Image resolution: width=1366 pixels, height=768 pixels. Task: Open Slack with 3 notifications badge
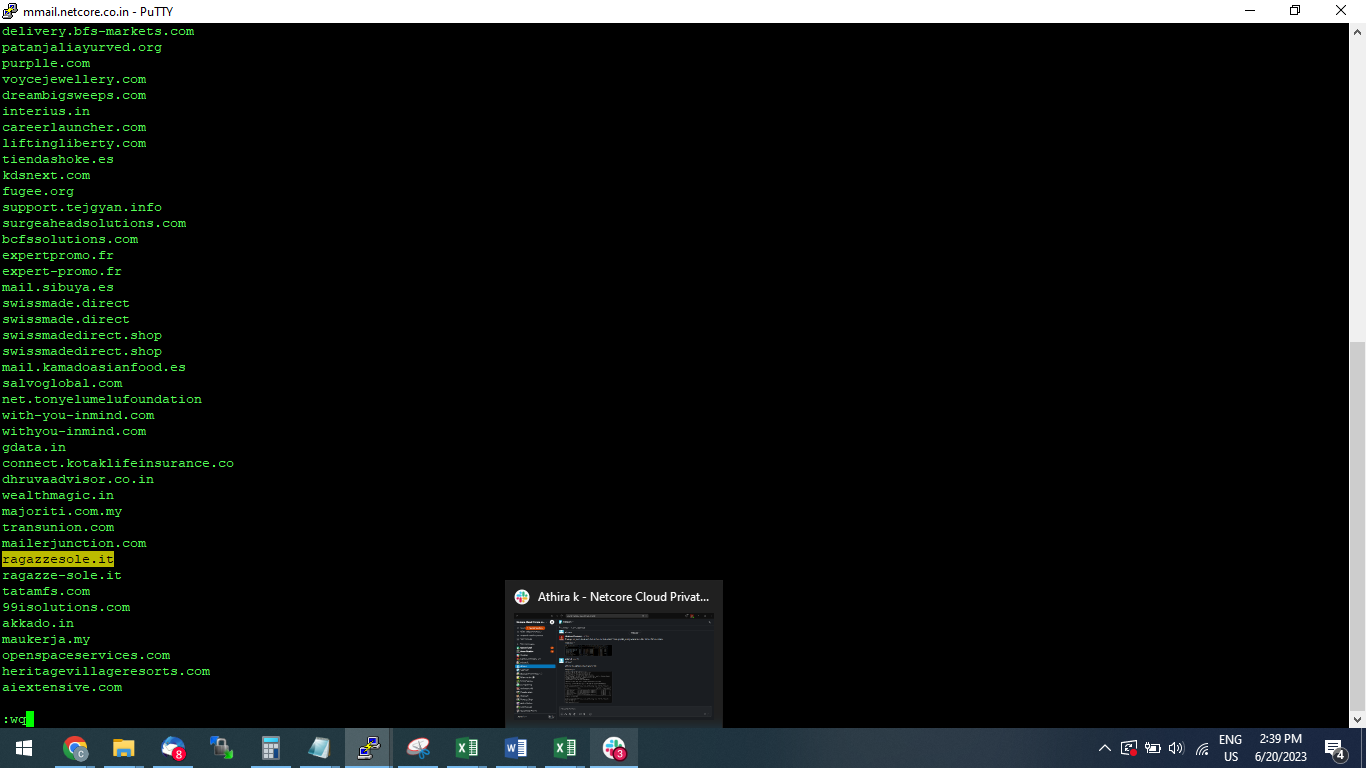[613, 748]
